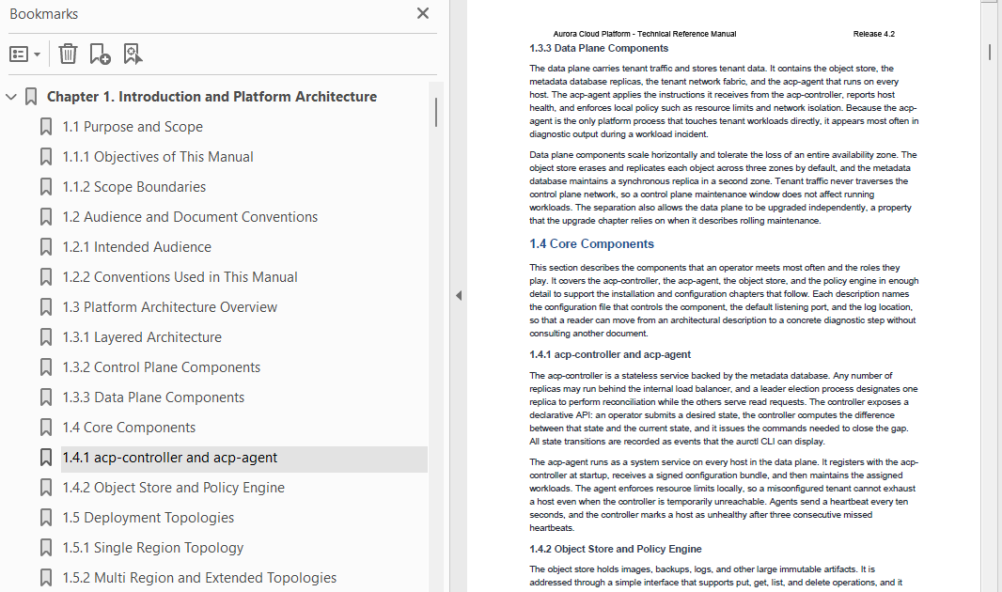Select 1.5.2 Multi Region and Extended Topologies
The width and height of the screenshot is (1002, 592).
pyautogui.click(x=199, y=578)
